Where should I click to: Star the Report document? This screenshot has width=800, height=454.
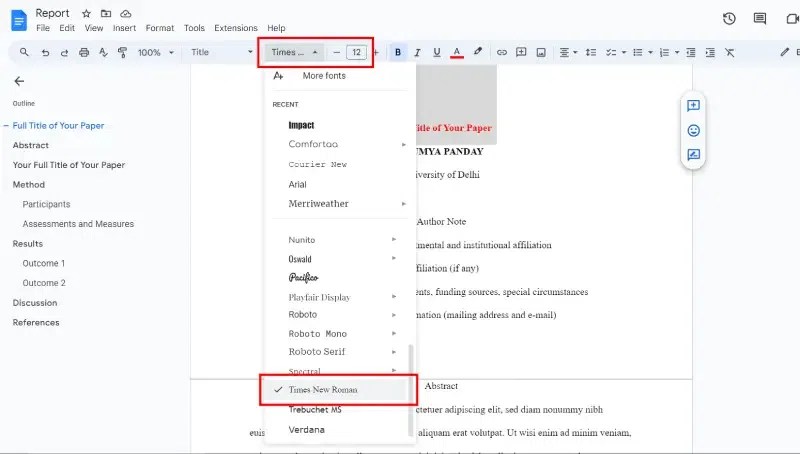(86, 14)
